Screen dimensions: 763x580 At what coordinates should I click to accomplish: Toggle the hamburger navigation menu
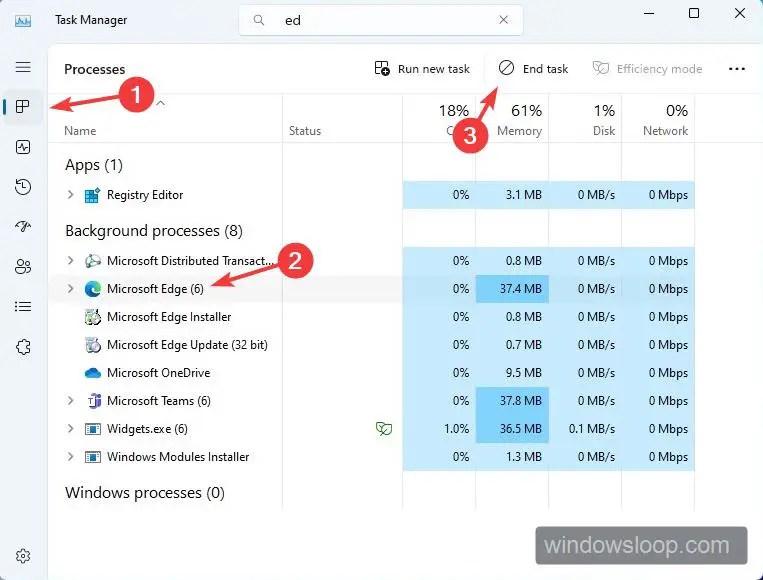point(23,67)
